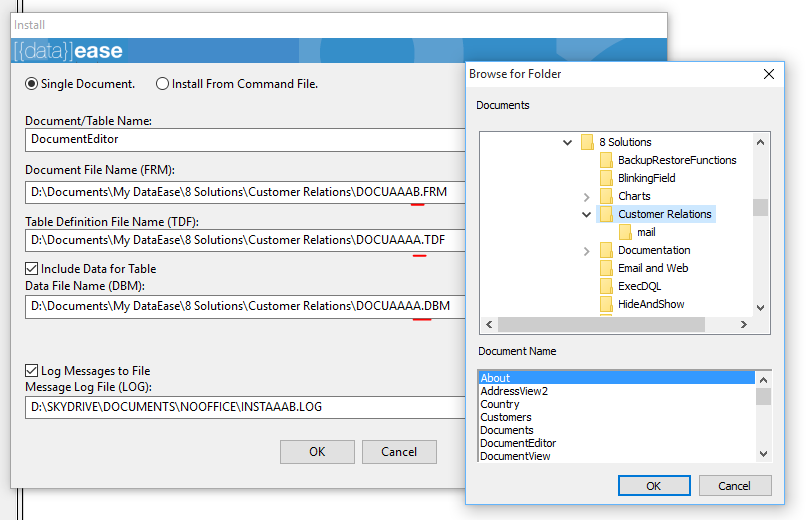Viewport: 812px width, 520px height.
Task: Select the HideAndShow folder icon
Action: (x=606, y=304)
